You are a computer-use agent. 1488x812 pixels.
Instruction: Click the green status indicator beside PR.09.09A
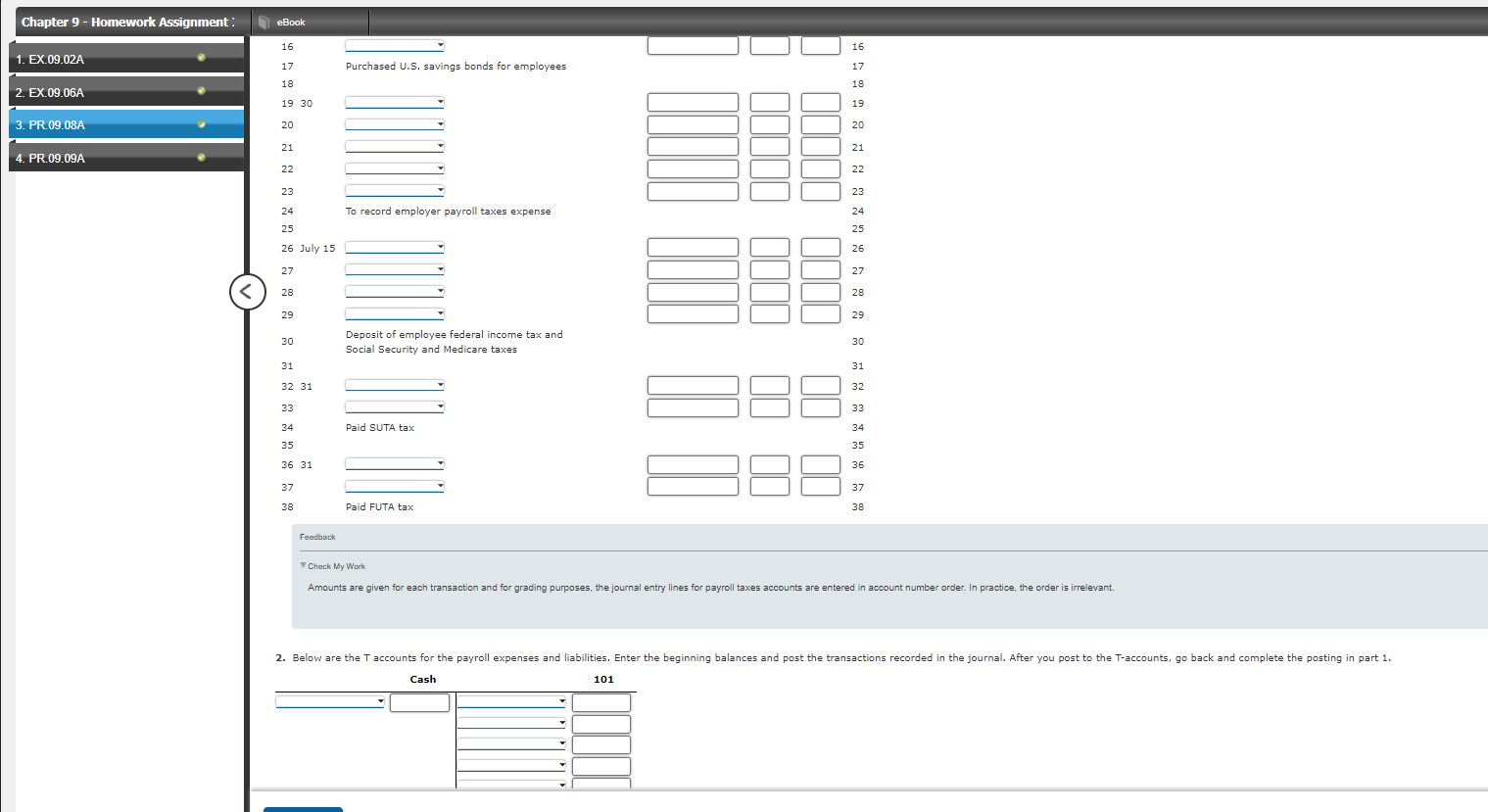point(202,157)
